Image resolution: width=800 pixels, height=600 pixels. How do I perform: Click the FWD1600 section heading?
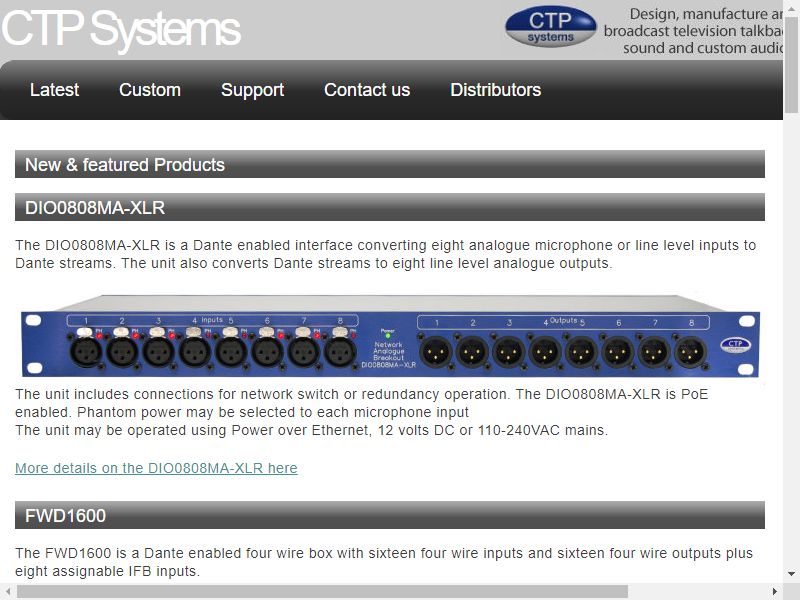(390, 515)
